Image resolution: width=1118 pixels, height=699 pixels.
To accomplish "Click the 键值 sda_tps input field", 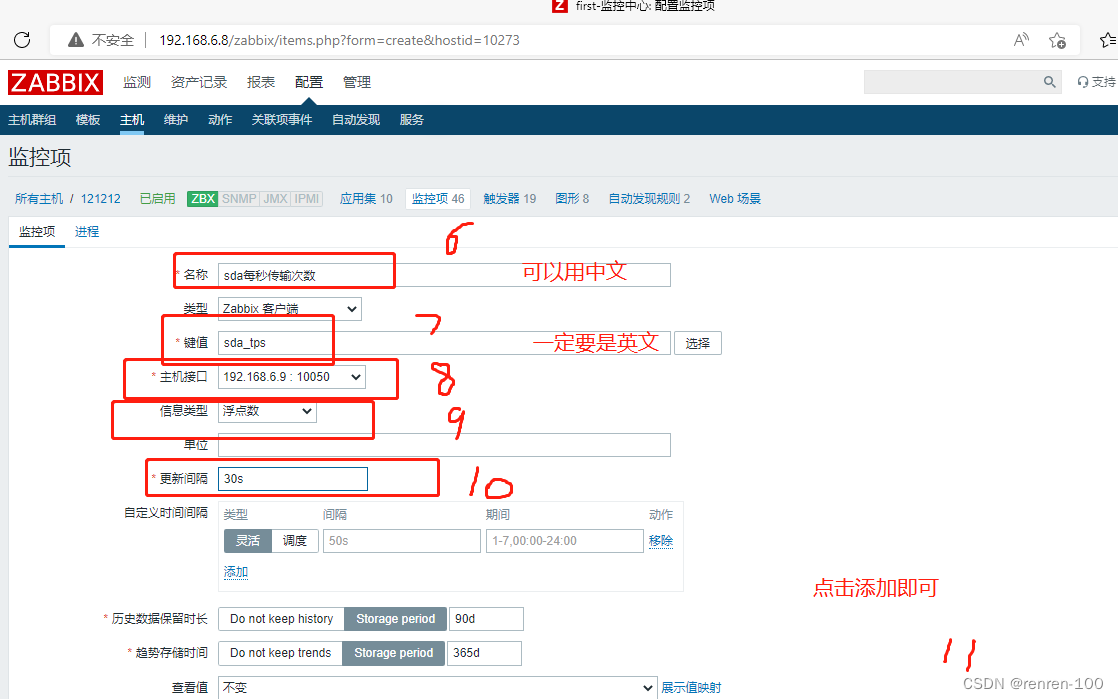I will pos(444,343).
